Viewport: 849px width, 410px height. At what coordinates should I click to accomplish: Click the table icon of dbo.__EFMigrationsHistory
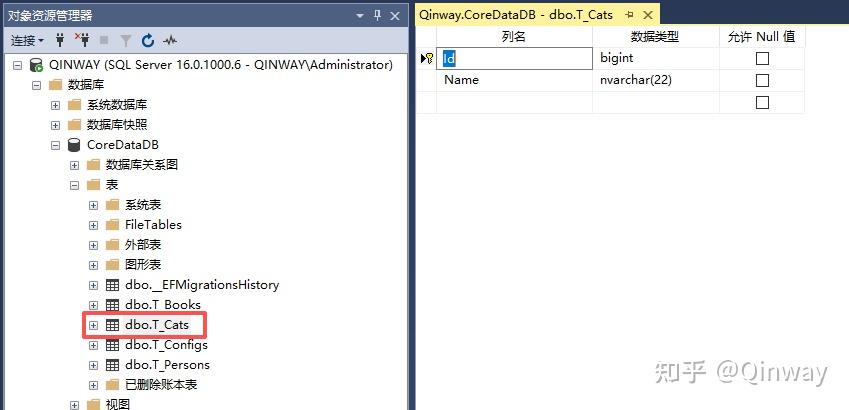click(x=112, y=285)
